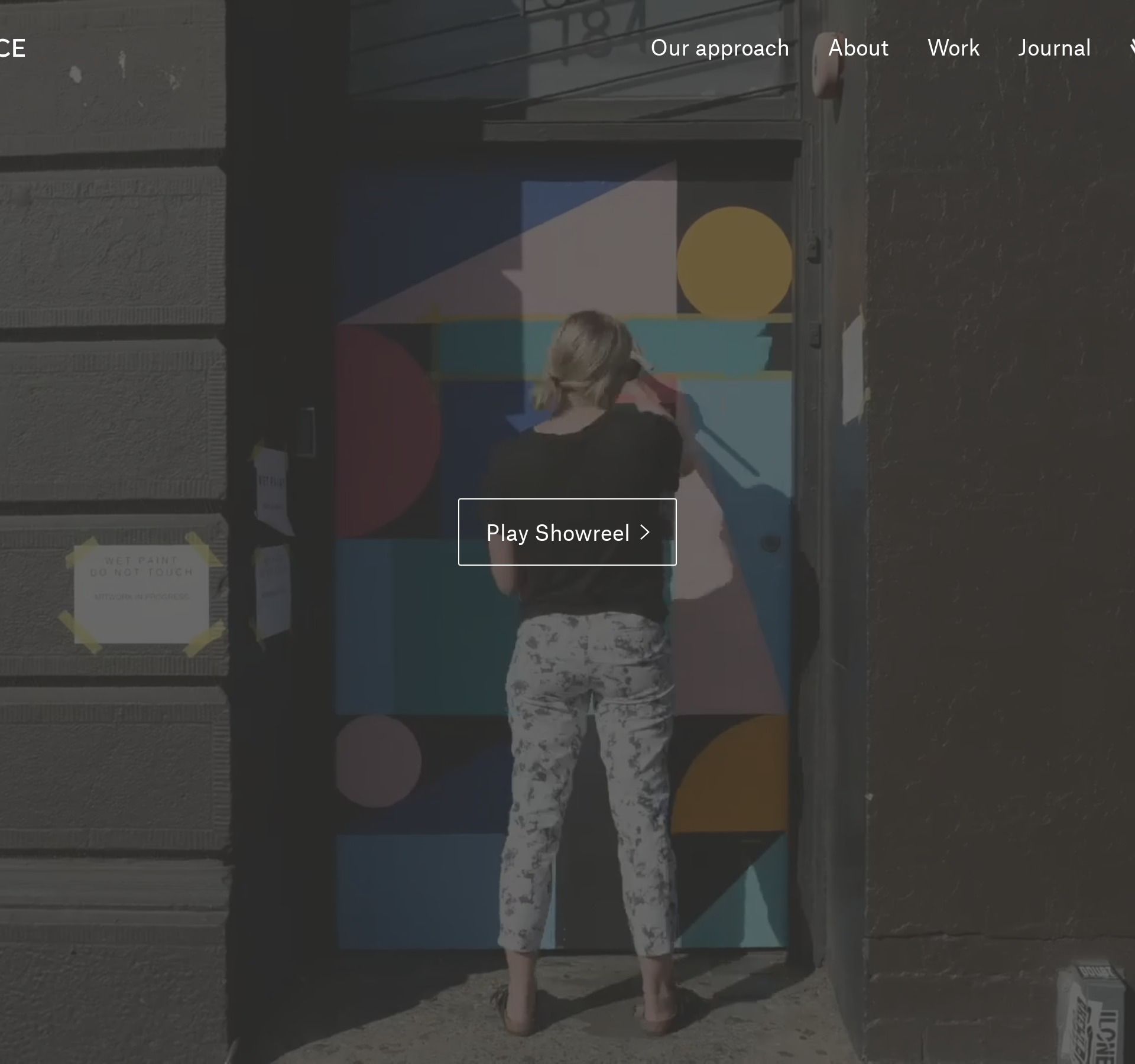
Task: Open the Journal link
Action: tap(1054, 48)
